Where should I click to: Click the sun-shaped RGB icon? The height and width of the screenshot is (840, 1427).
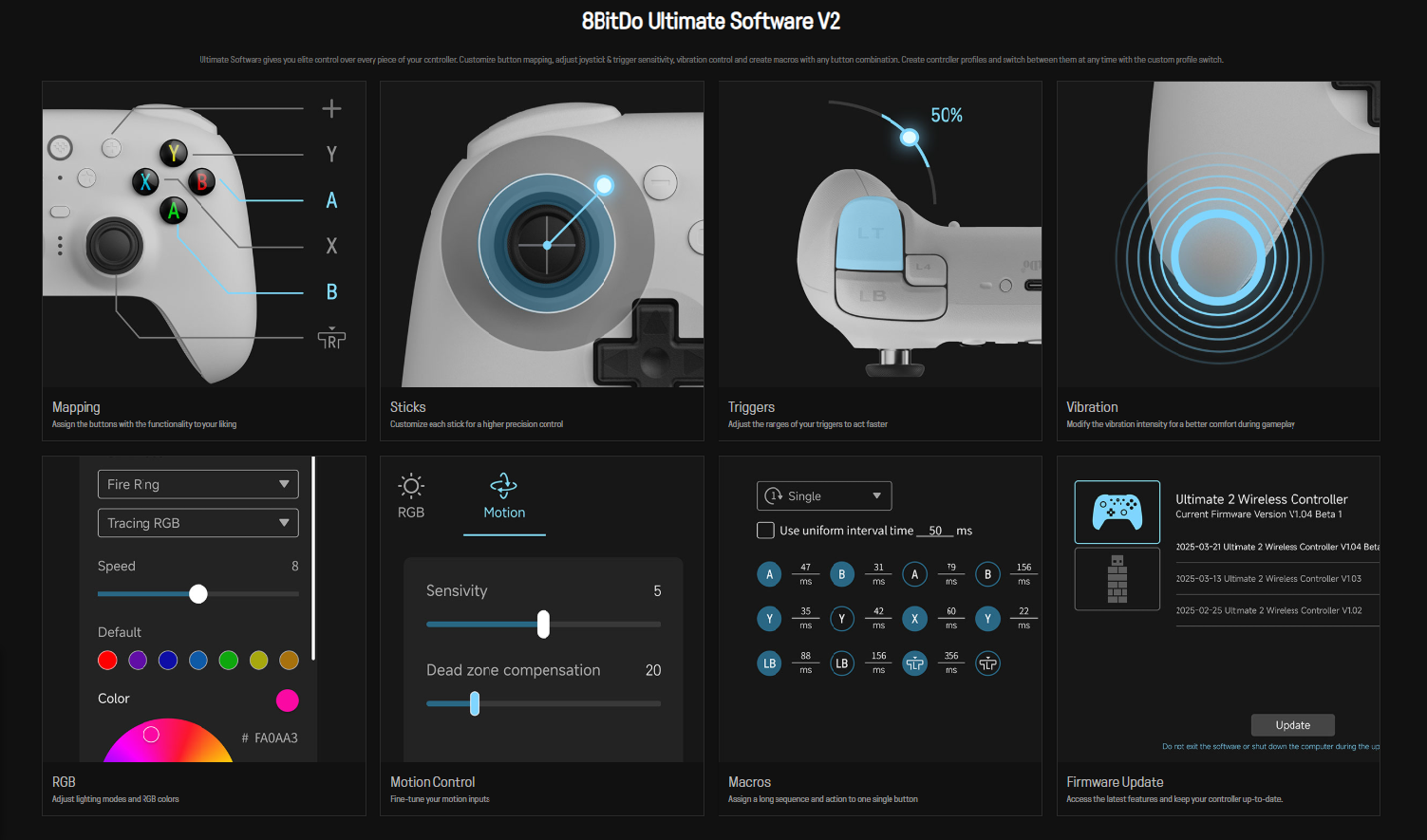(x=411, y=487)
